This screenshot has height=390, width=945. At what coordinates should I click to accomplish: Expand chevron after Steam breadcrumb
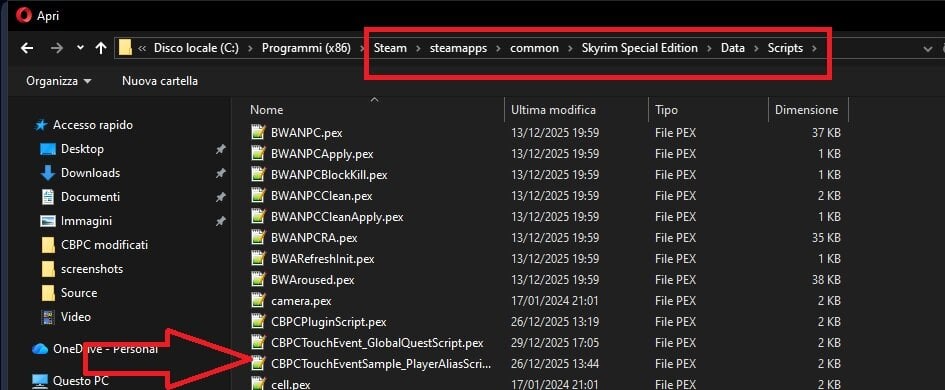click(418, 48)
